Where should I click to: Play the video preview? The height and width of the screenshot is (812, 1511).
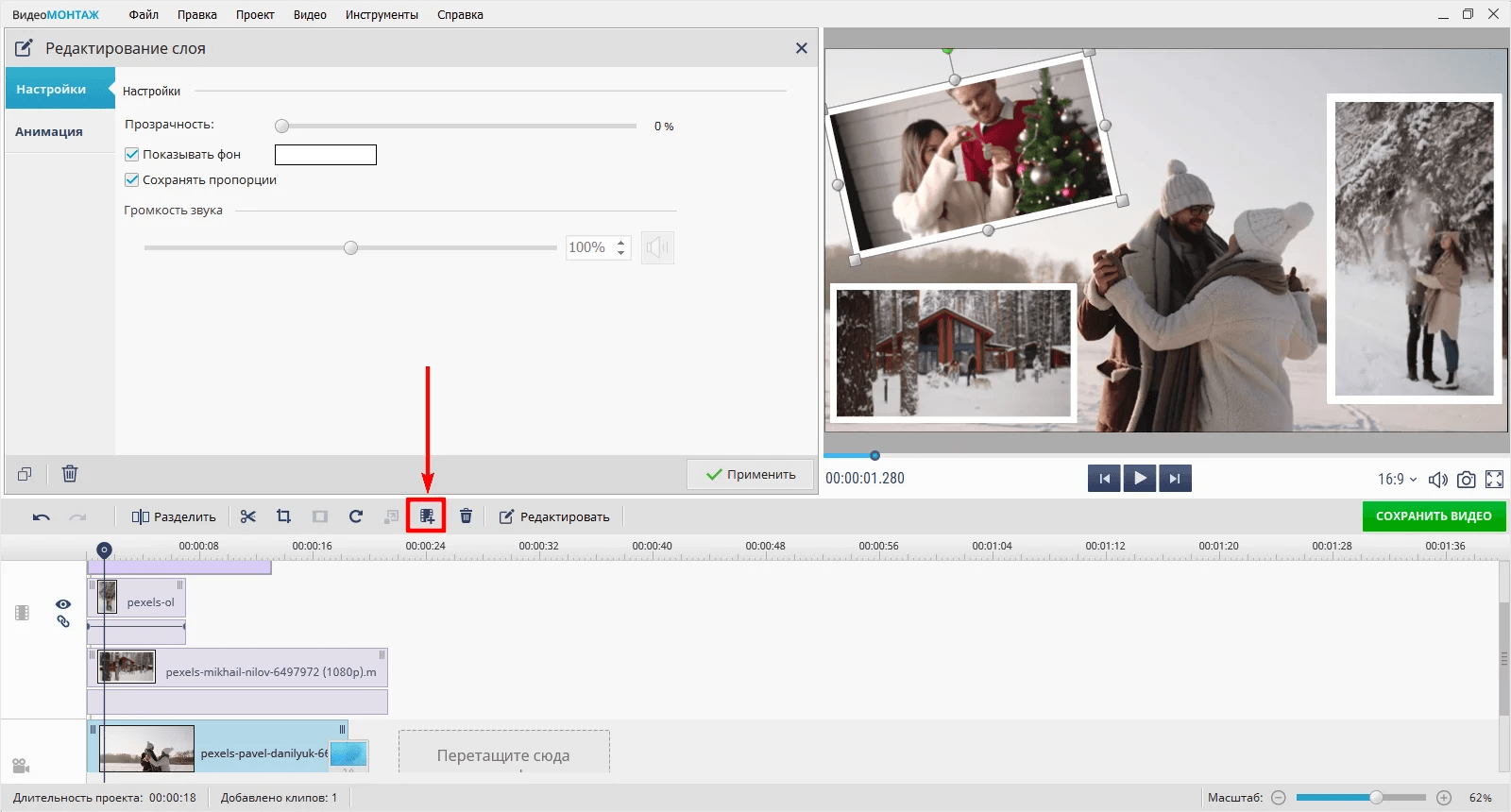(x=1140, y=479)
